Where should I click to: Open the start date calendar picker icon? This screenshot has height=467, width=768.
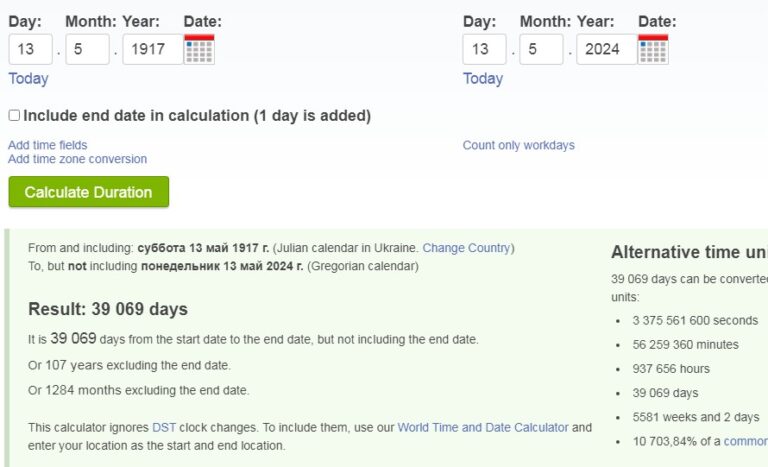point(199,49)
